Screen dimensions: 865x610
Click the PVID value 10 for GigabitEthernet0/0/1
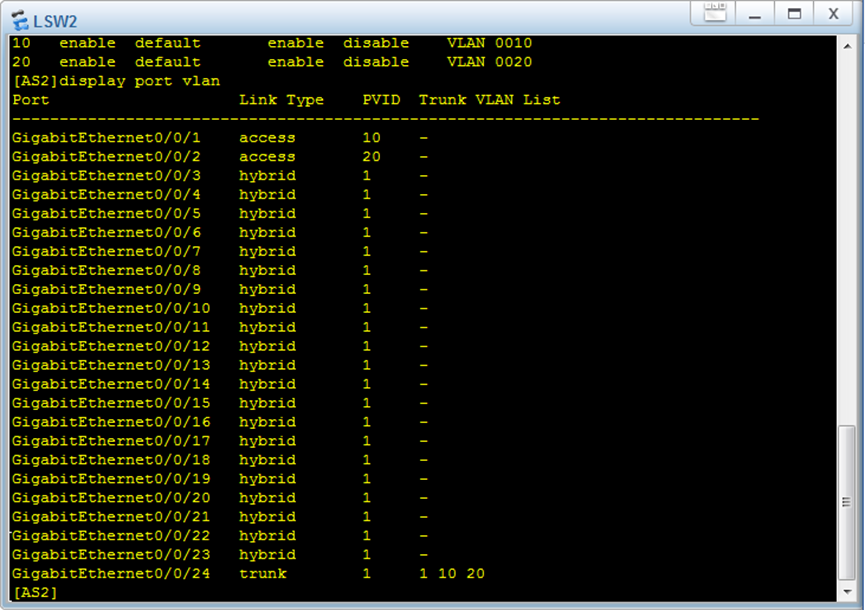tap(371, 138)
